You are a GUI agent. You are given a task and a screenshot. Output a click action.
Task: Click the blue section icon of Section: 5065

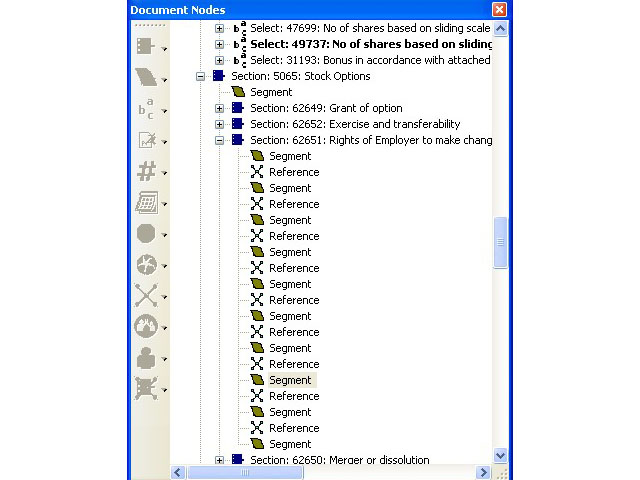click(x=218, y=76)
